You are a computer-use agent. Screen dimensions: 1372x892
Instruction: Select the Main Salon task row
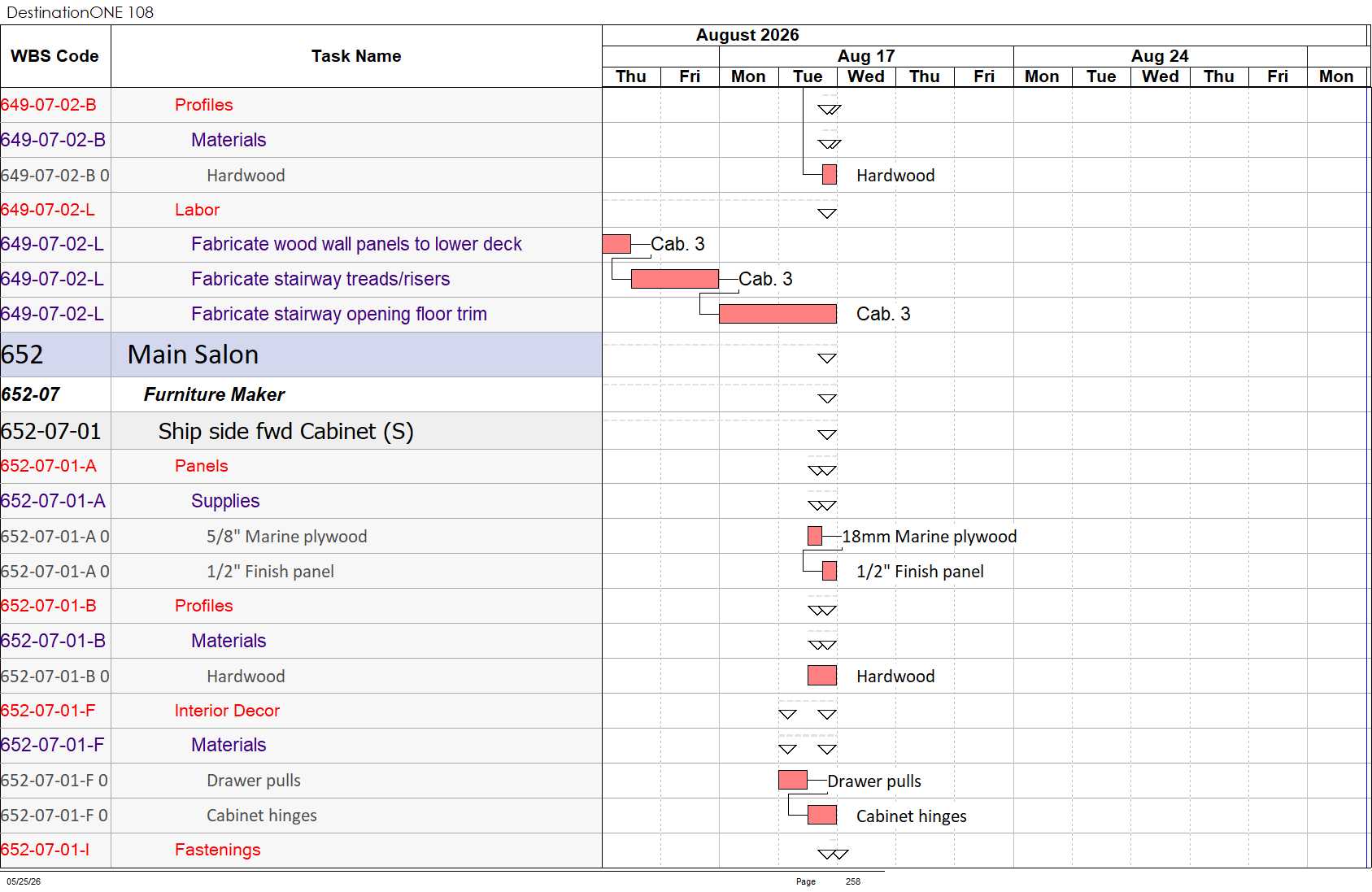301,355
